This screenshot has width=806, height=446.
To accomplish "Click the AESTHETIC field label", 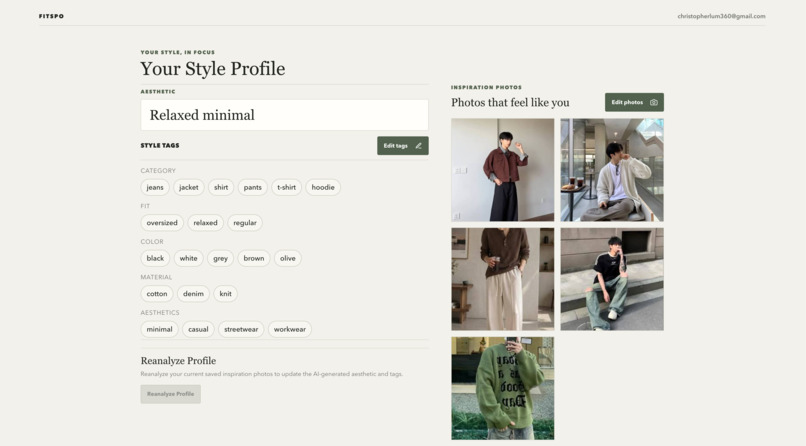I will [158, 91].
